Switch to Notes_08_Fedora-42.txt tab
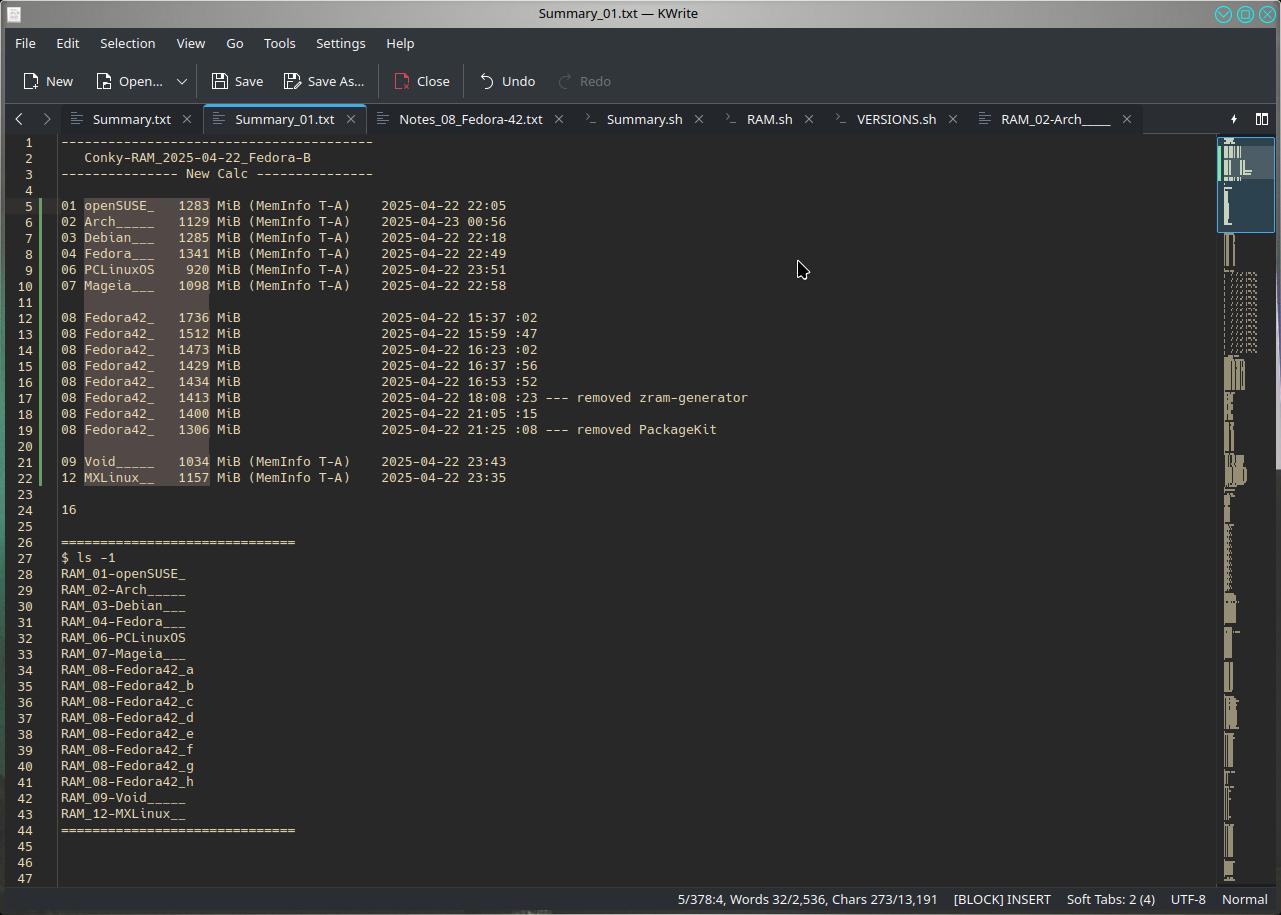 click(x=470, y=119)
